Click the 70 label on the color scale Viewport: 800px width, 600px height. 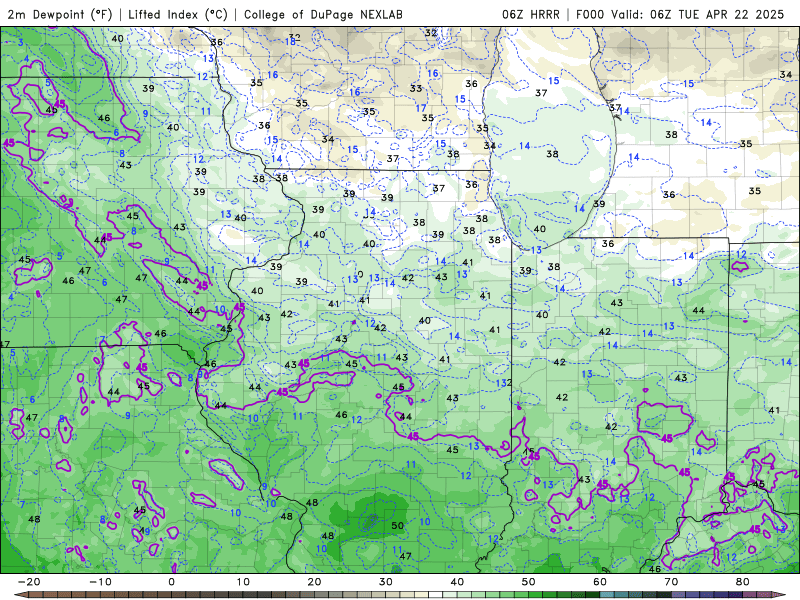(x=671, y=582)
